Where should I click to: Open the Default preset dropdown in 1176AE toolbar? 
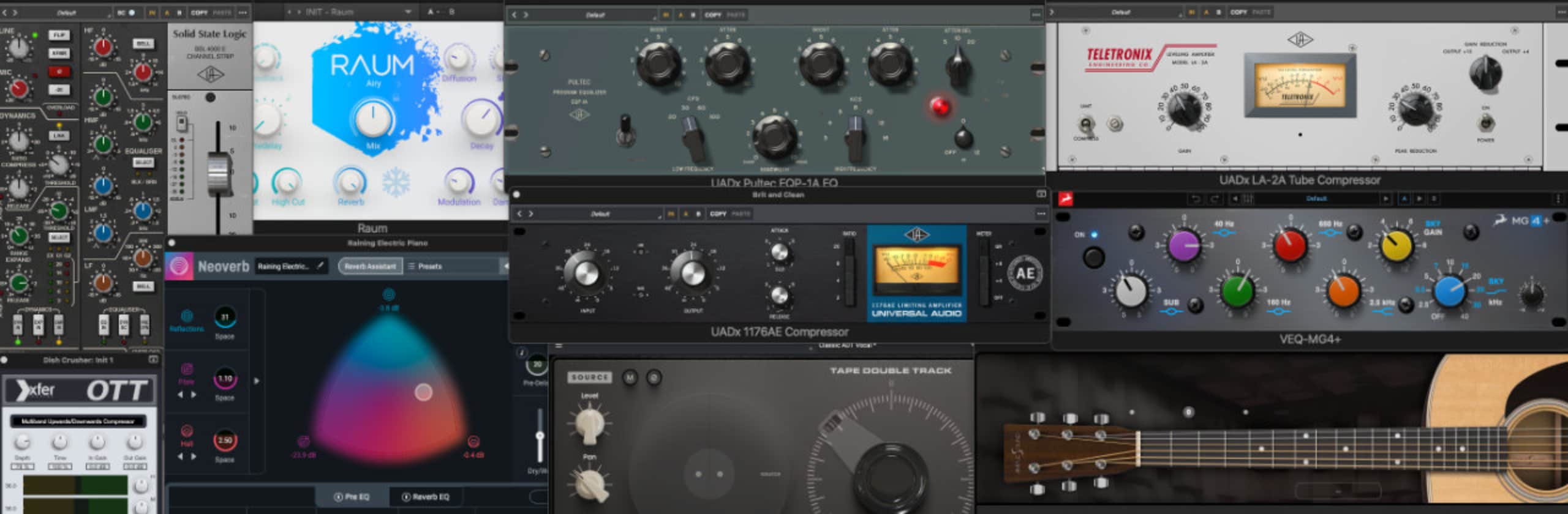pos(601,214)
